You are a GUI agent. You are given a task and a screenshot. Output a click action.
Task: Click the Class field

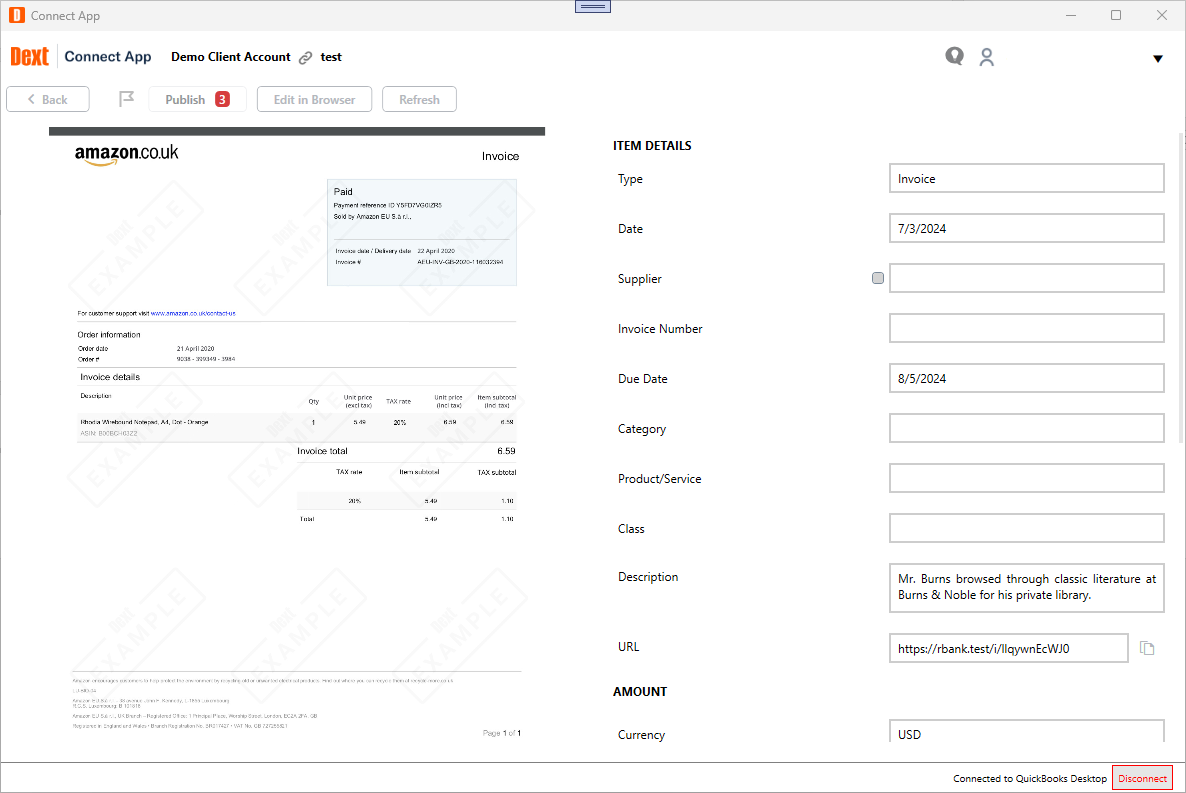point(1026,528)
